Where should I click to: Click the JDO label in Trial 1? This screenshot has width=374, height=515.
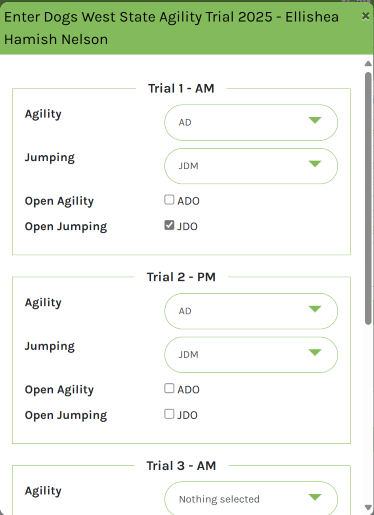click(x=187, y=227)
